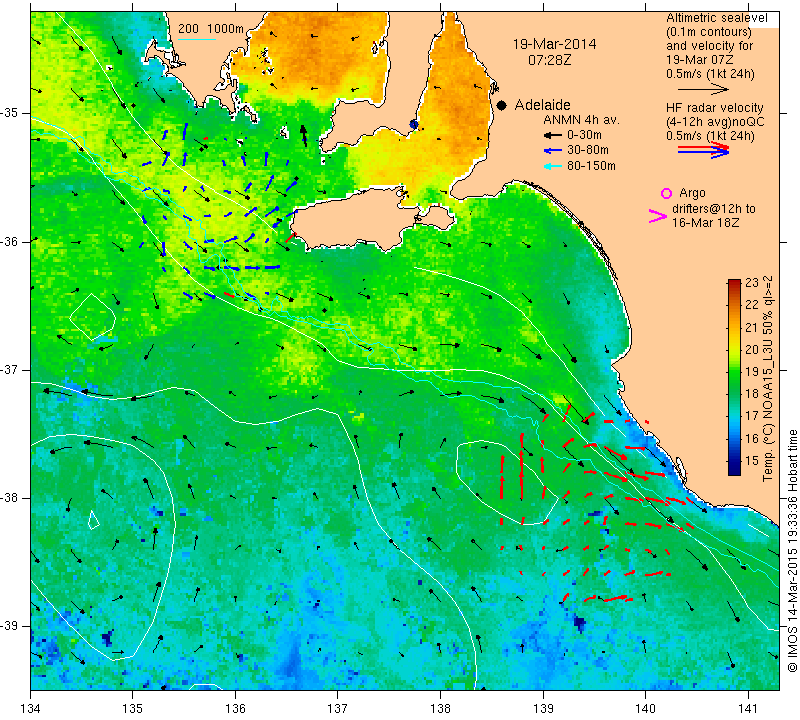This screenshot has width=800, height=720.
Task: Click the '30-80m' depth legend label
Action: click(x=587, y=151)
